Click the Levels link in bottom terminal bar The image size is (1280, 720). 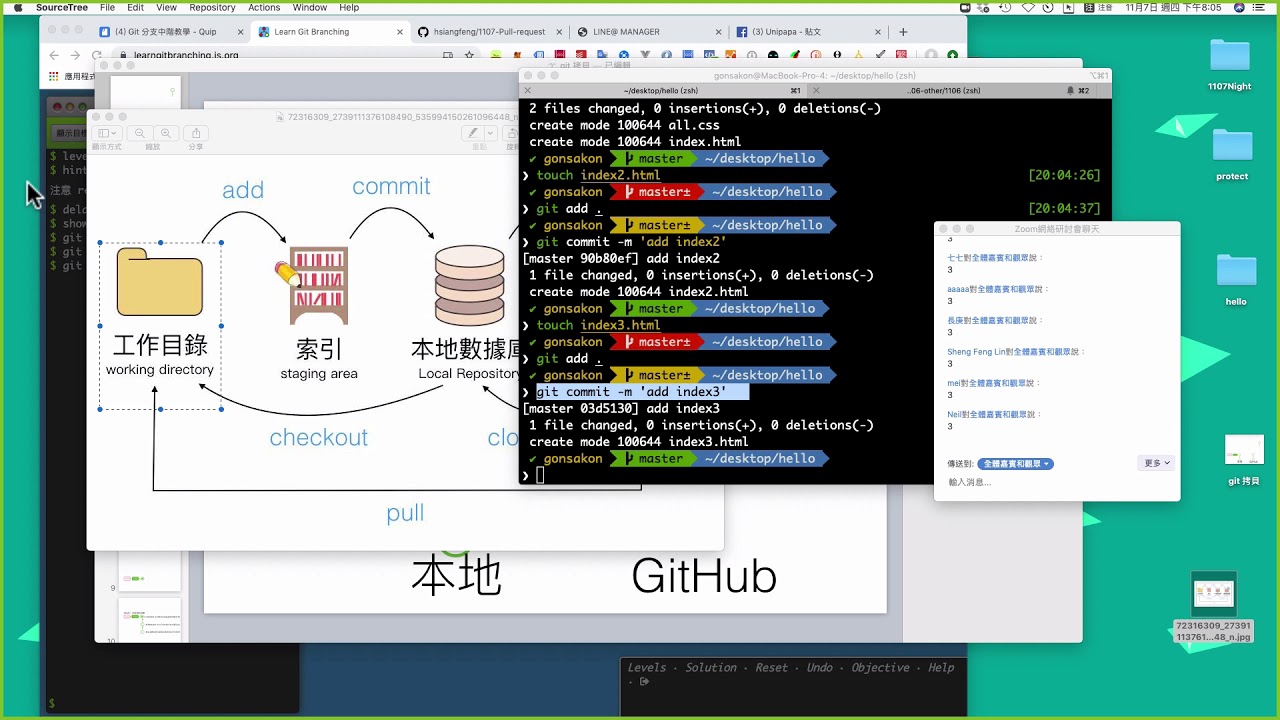click(646, 668)
